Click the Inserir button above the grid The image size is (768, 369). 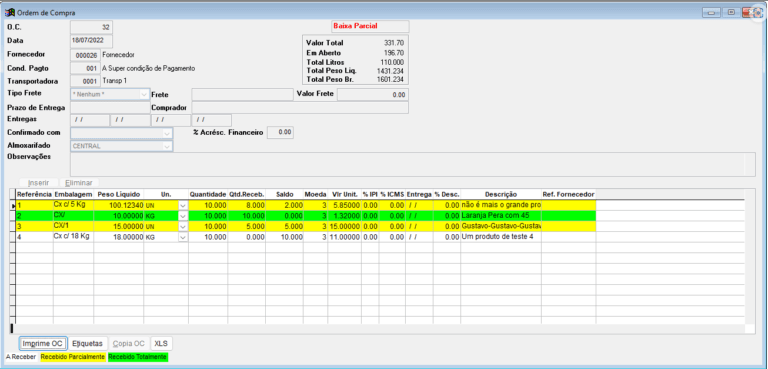tap(38, 182)
